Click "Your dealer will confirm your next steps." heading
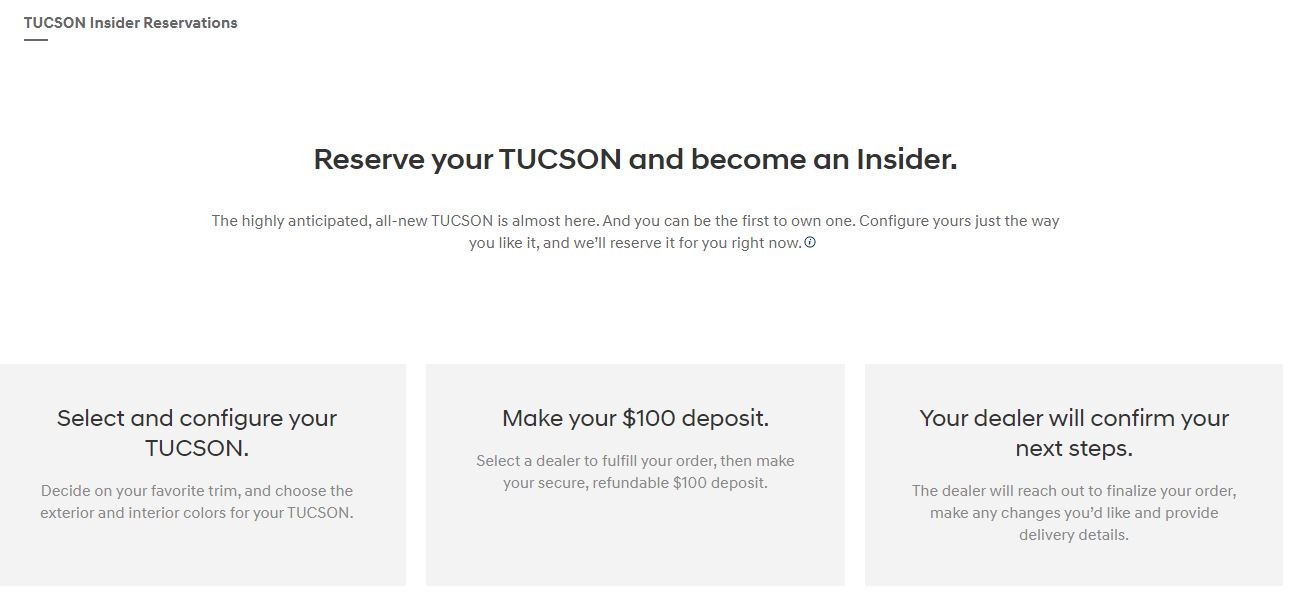This screenshot has height=602, width=1307. pos(1074,433)
